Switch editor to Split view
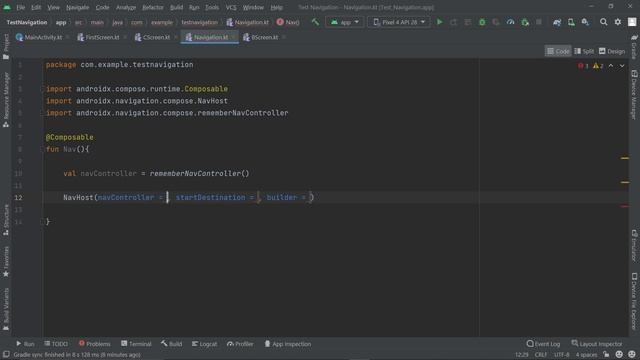640x360 pixels. [584, 51]
